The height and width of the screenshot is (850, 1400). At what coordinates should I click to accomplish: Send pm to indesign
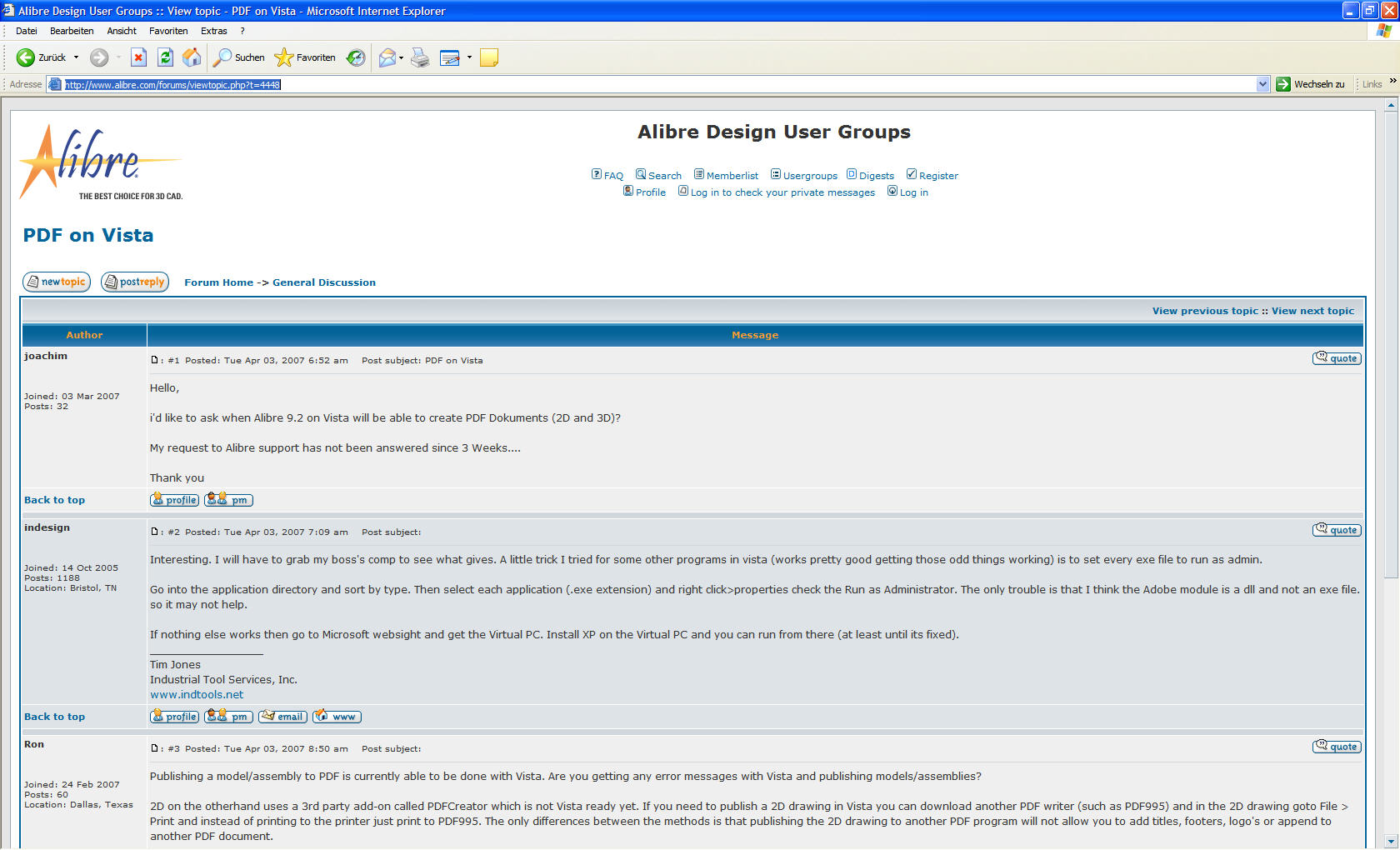[x=228, y=717]
